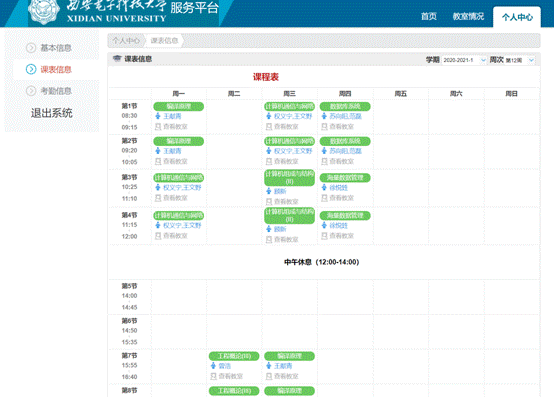
Task: Click 计算机通信与网络 badge in Wednesday 第1节
Action: coord(289,106)
